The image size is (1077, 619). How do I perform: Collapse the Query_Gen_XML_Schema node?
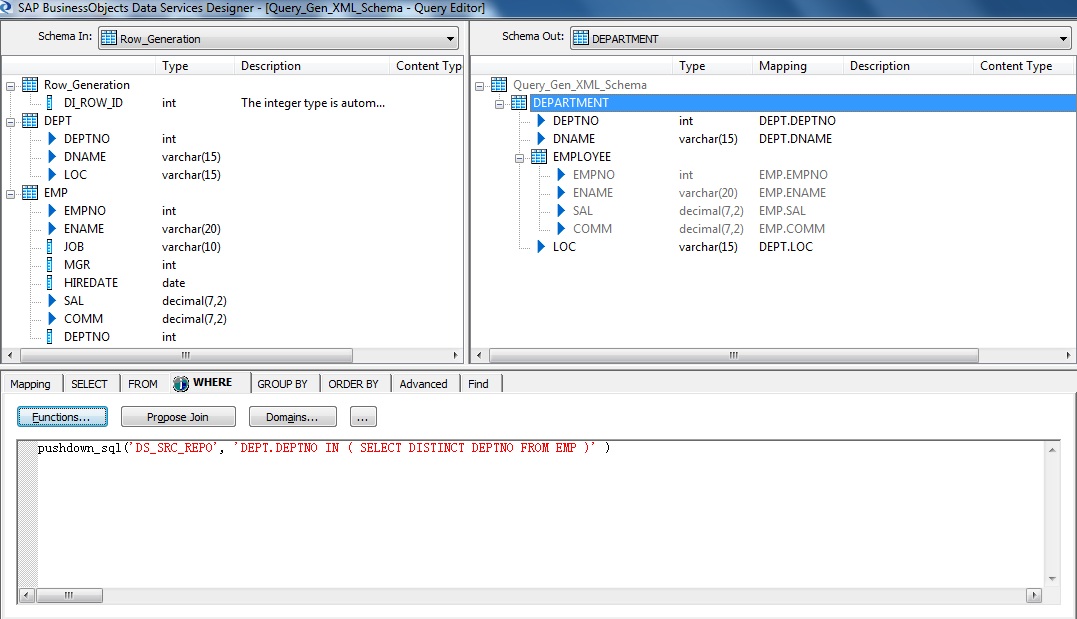pyautogui.click(x=479, y=87)
